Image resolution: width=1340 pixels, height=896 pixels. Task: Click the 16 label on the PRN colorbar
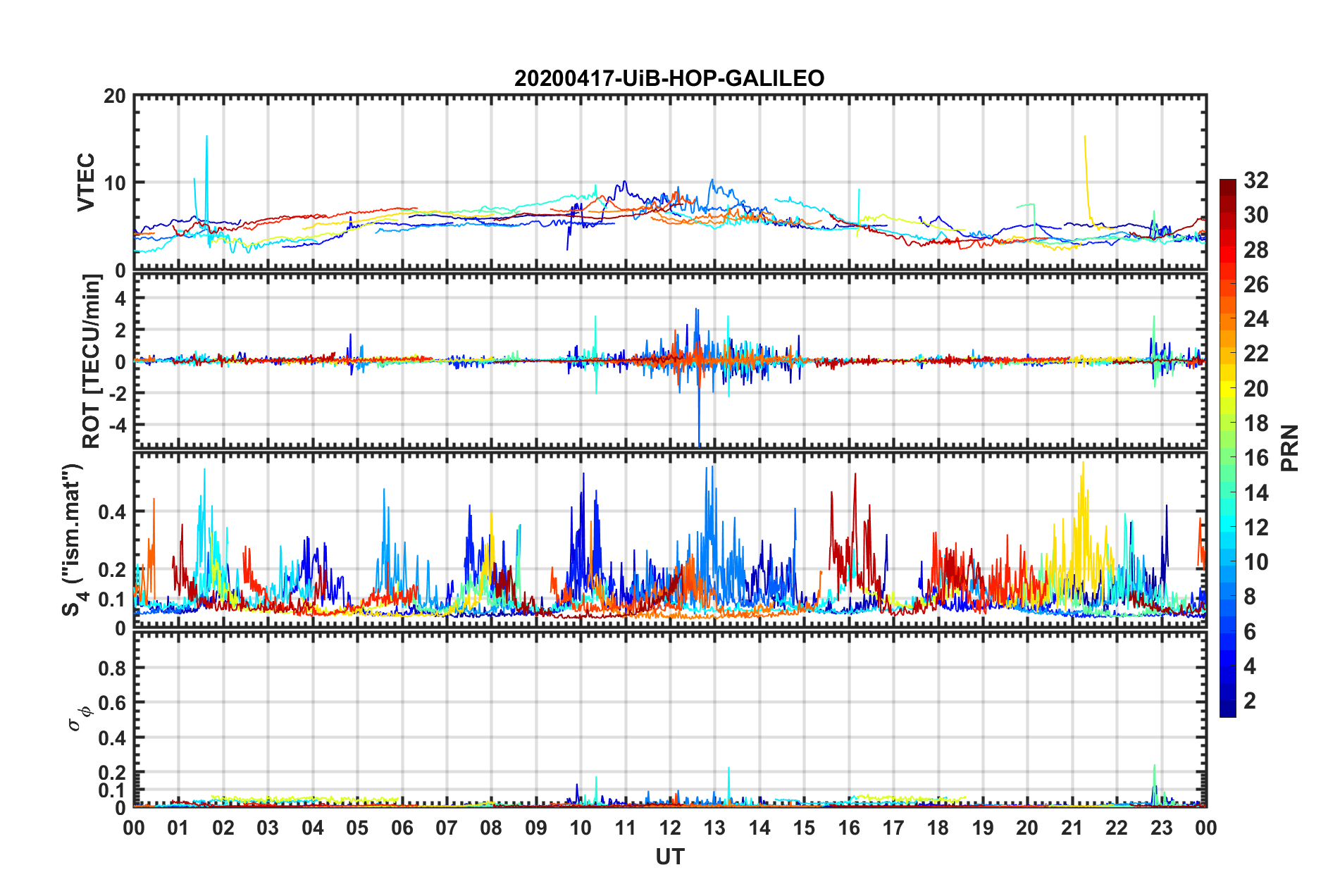pyautogui.click(x=1255, y=458)
